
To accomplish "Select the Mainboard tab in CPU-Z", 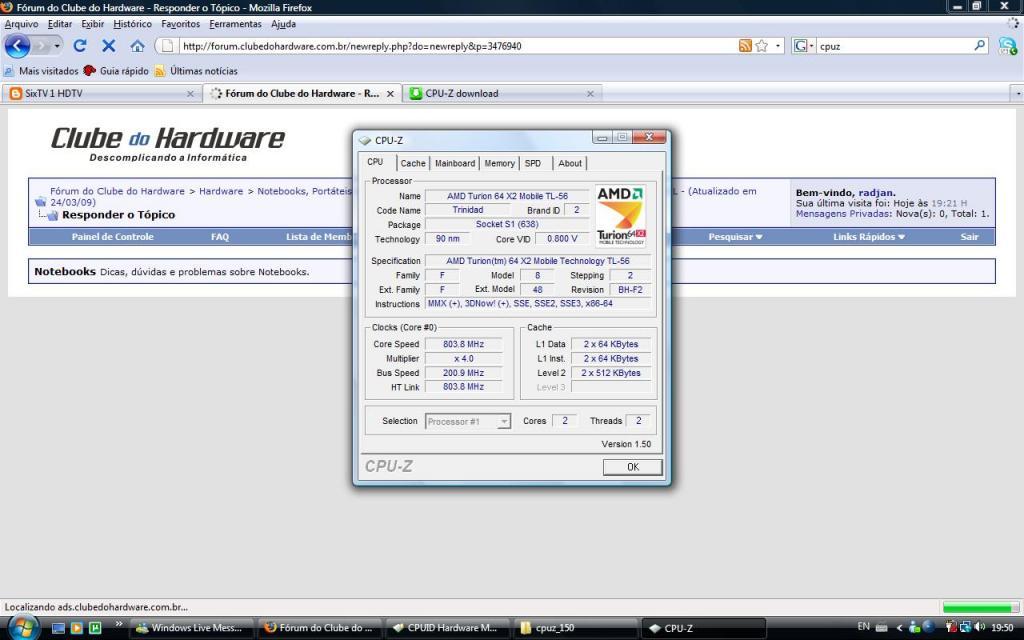I will coord(455,163).
